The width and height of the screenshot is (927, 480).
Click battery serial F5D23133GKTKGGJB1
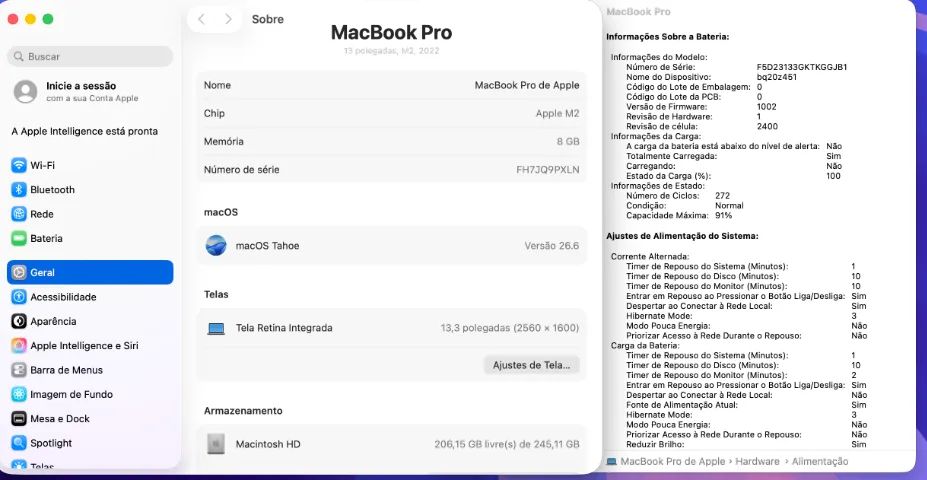click(x=802, y=67)
